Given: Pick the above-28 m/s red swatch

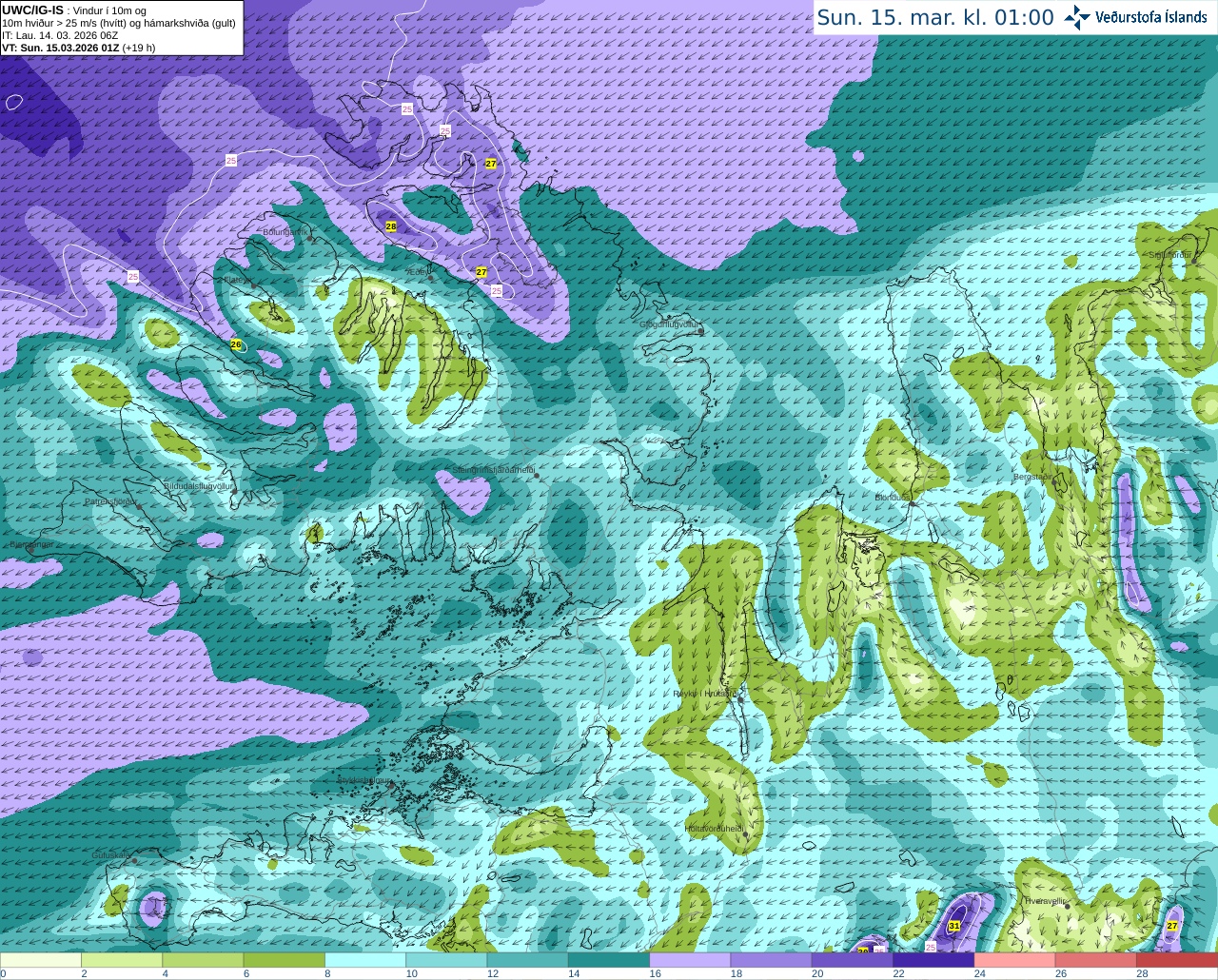Looking at the screenshot, I should [x=1177, y=960].
